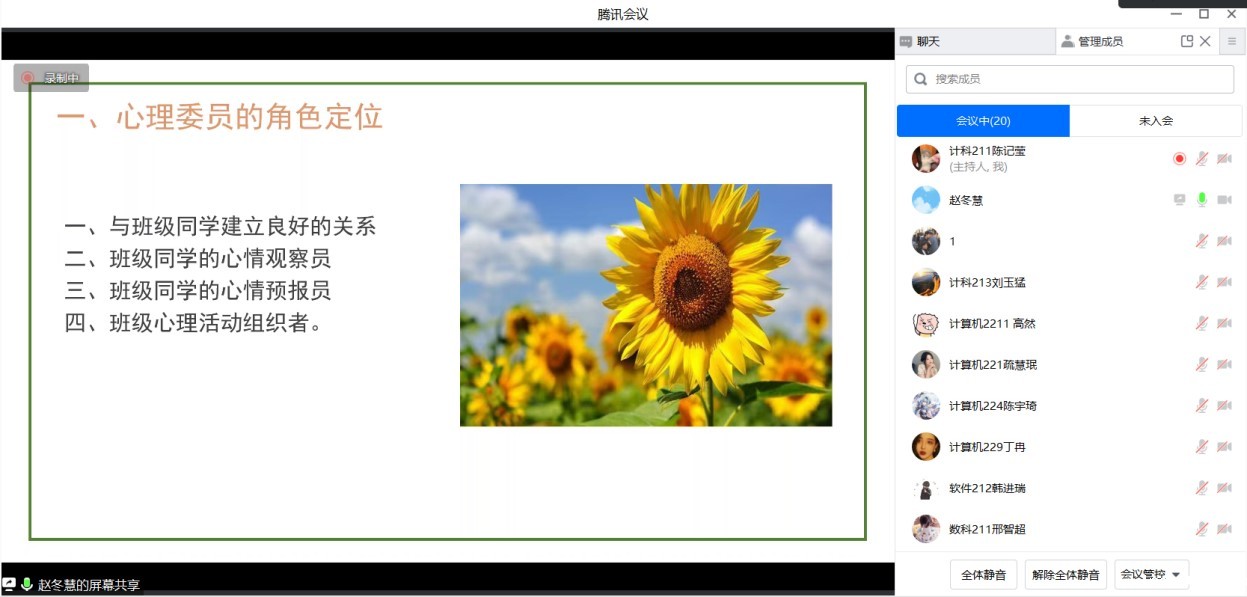Click the pig avatar of 计算机2211 高然

click(x=926, y=323)
